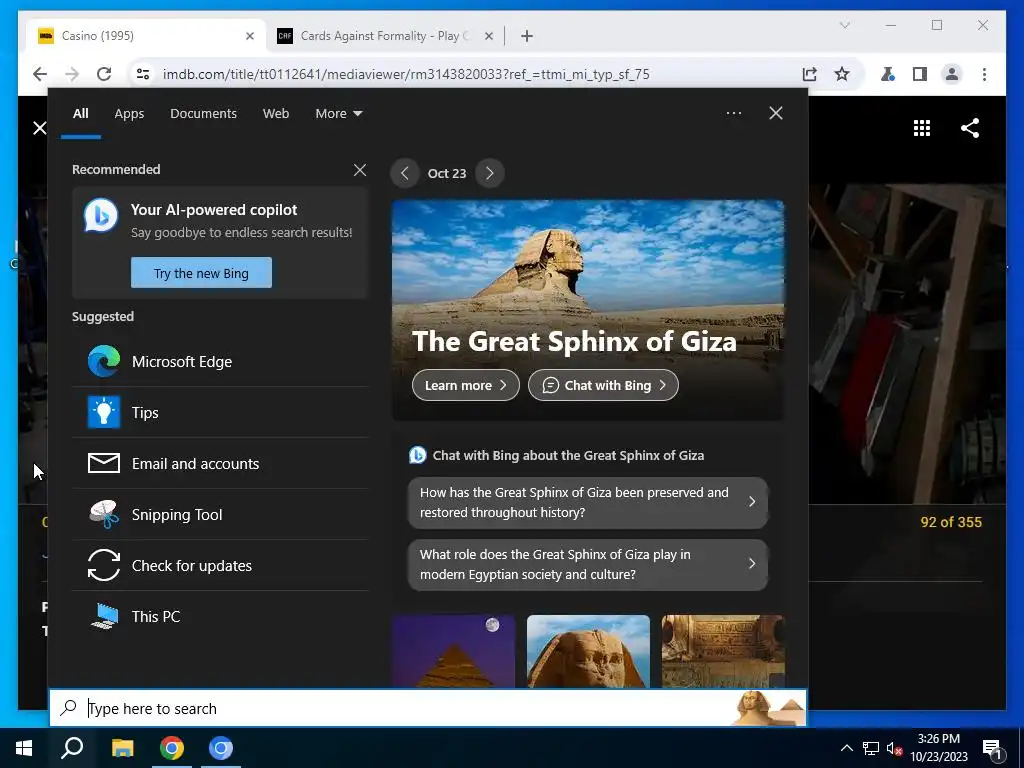Open the Chrome Labs flask icon
Screen dimensions: 1024x768
click(888, 74)
